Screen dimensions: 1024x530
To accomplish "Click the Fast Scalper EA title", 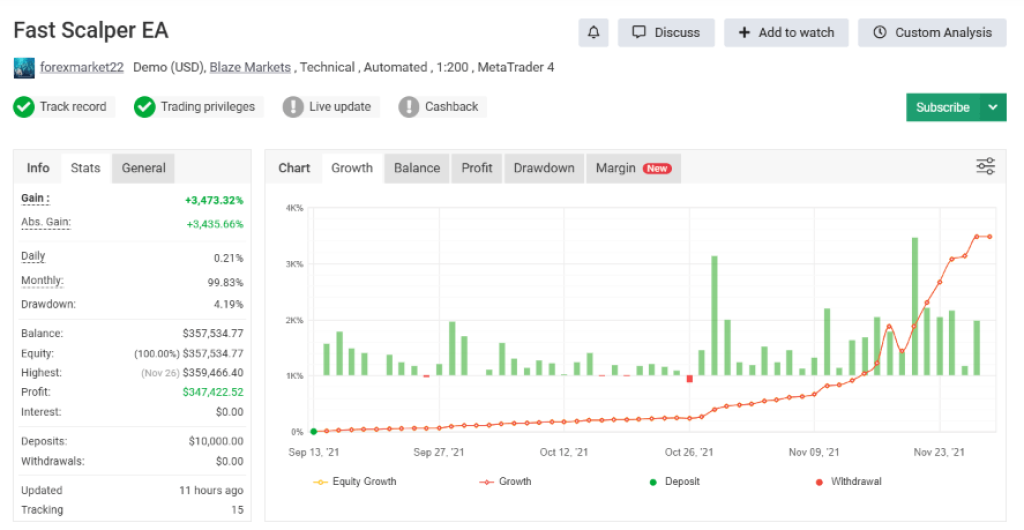I will (x=91, y=31).
